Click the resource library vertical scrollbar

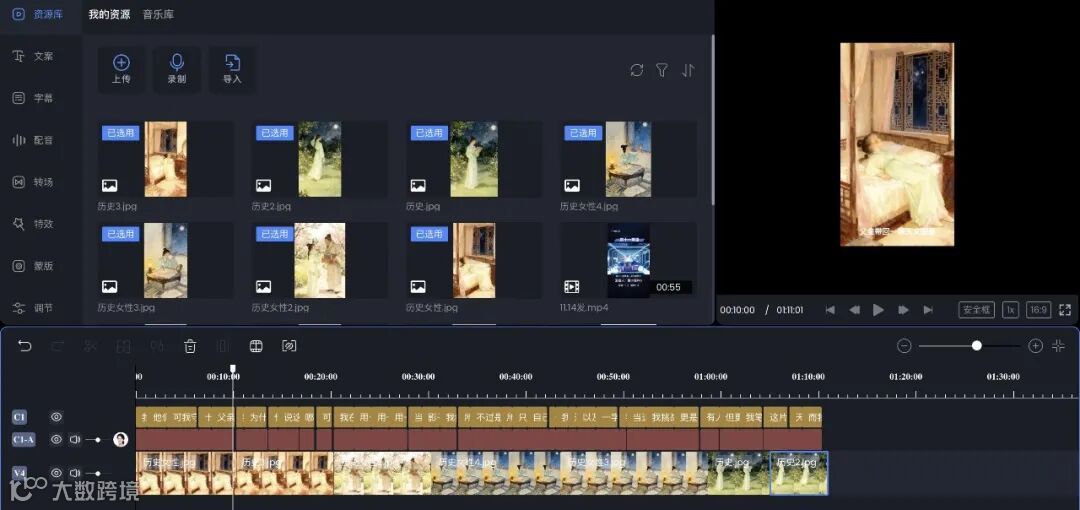point(712,121)
